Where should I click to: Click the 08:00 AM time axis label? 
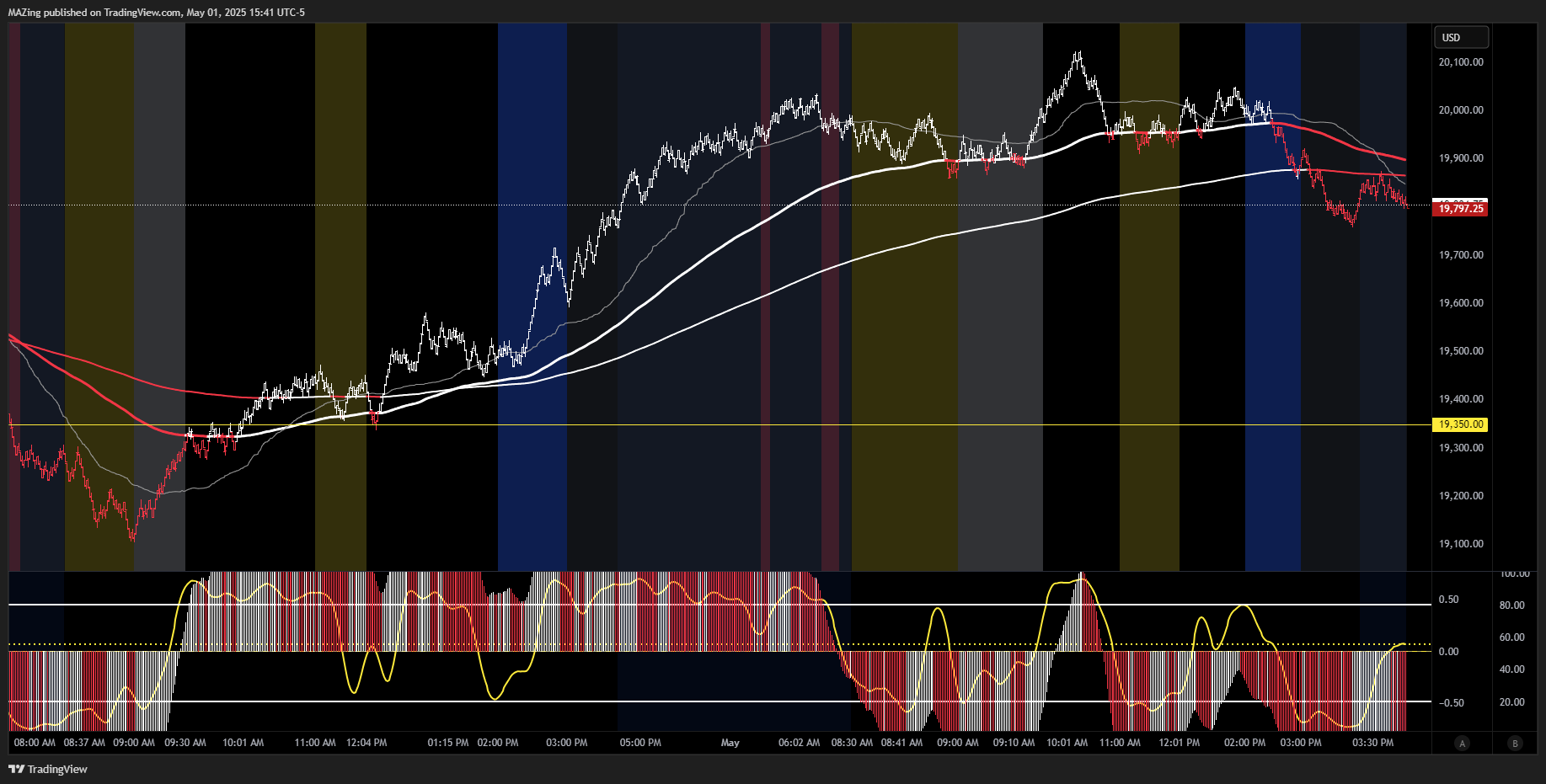click(x=35, y=743)
